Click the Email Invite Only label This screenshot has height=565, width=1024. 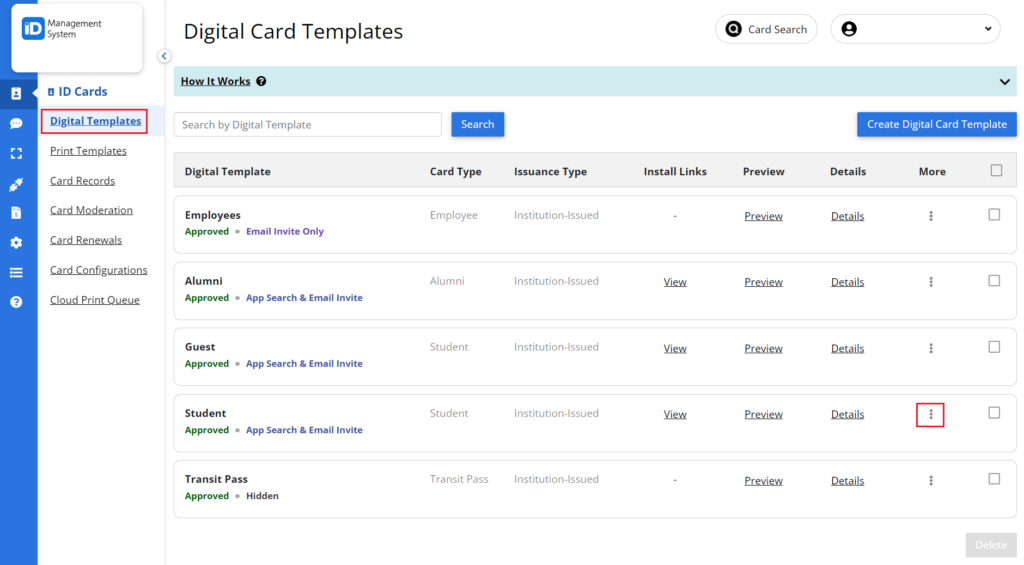pyautogui.click(x=285, y=231)
